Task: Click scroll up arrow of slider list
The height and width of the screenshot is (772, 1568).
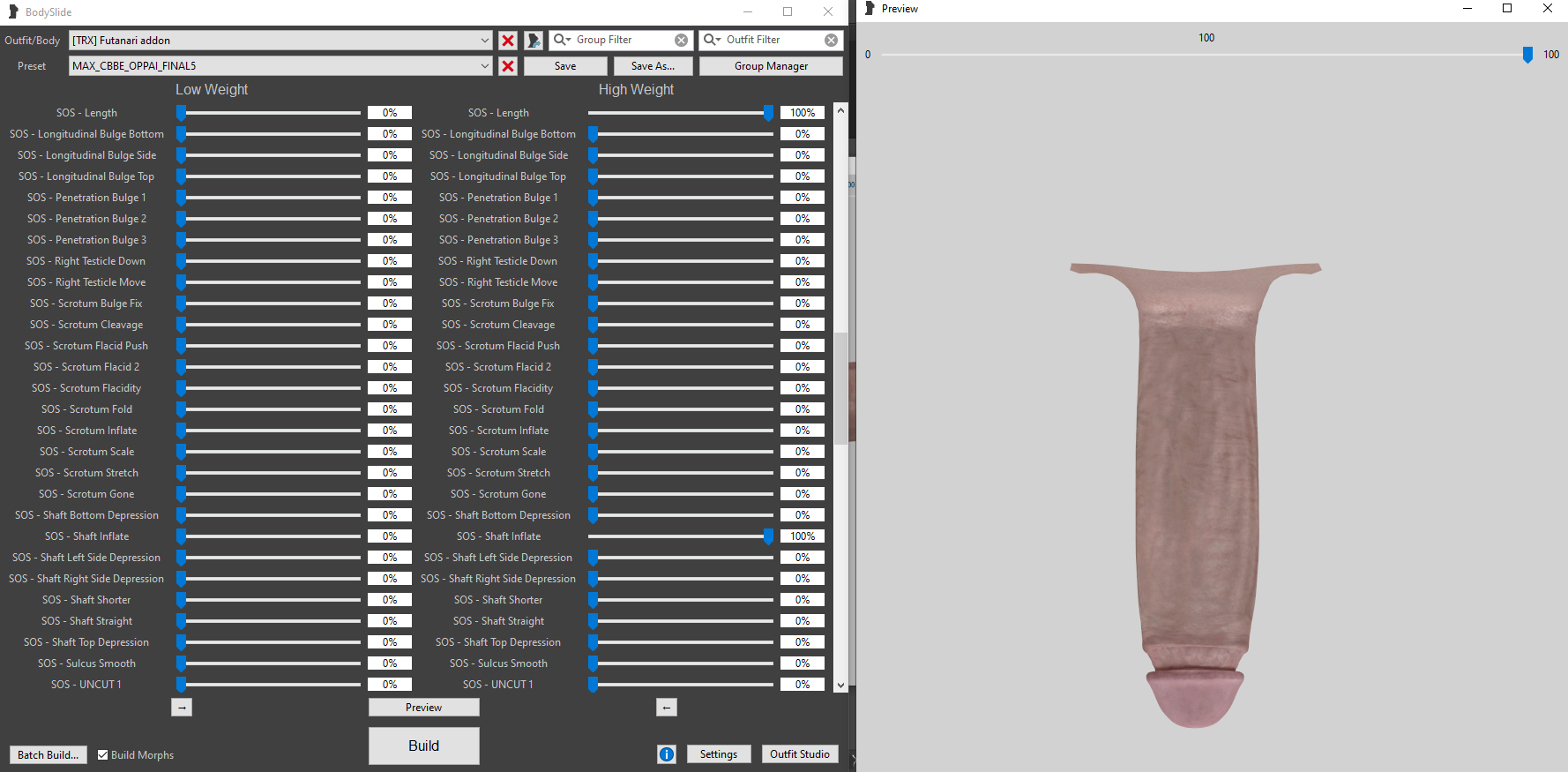Action: [840, 110]
